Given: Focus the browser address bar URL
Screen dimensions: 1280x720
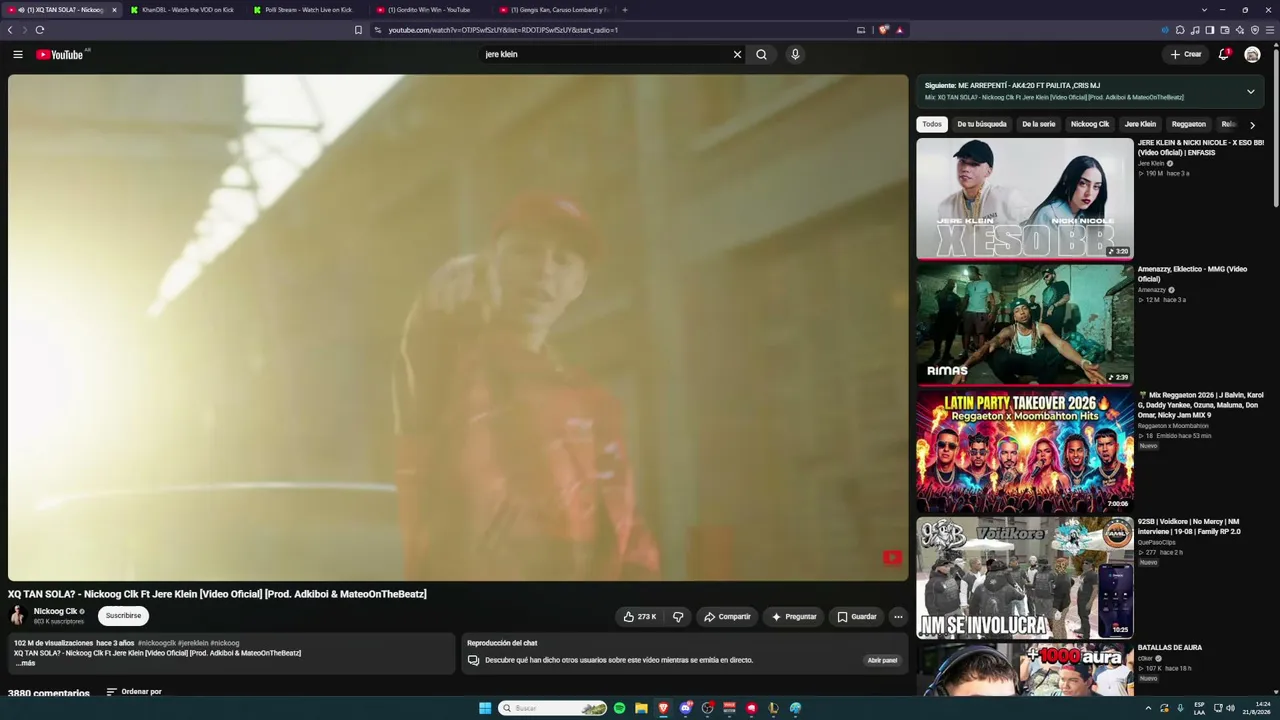Looking at the screenshot, I should [503, 30].
